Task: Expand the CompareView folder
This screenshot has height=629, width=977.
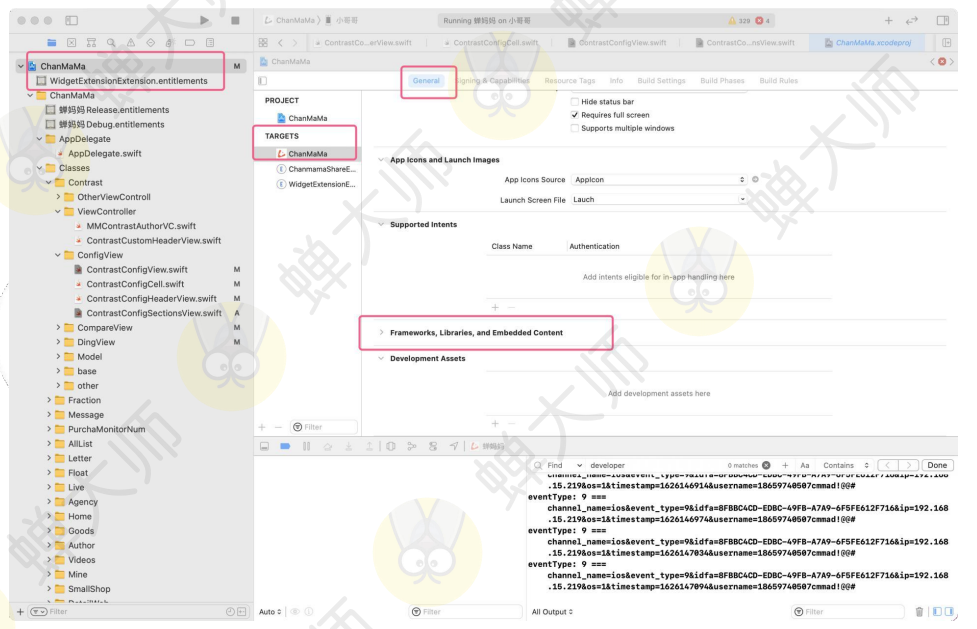Action: tap(59, 327)
